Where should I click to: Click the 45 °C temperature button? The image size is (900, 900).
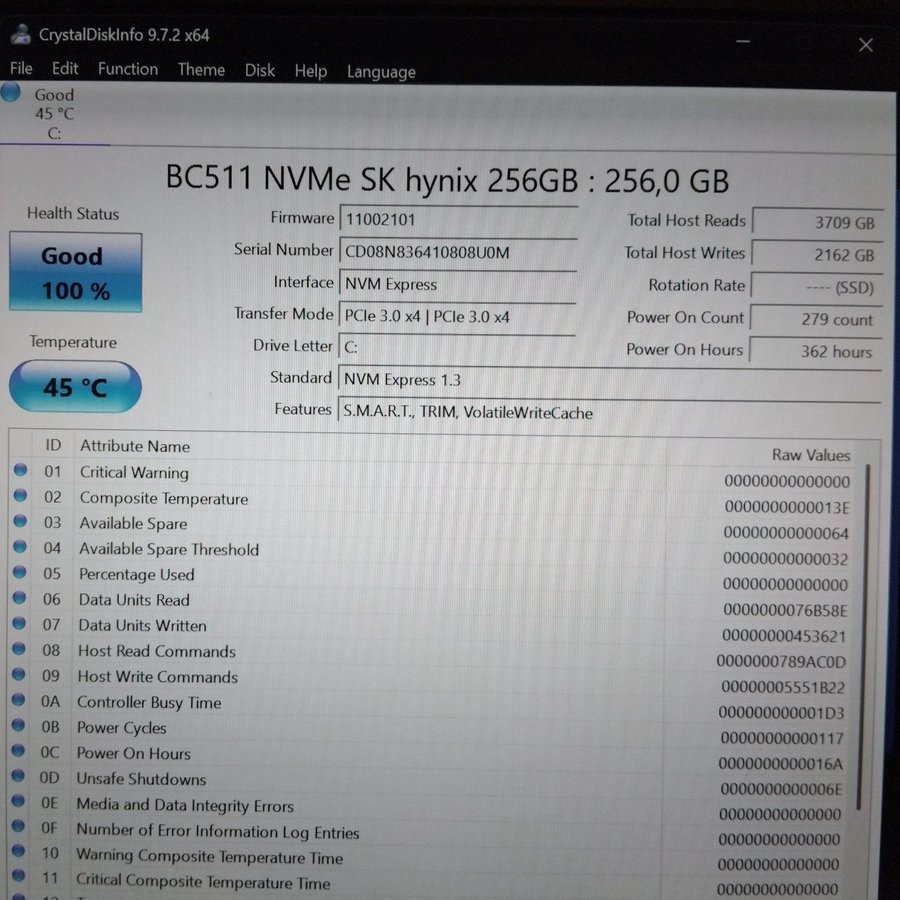tap(75, 387)
